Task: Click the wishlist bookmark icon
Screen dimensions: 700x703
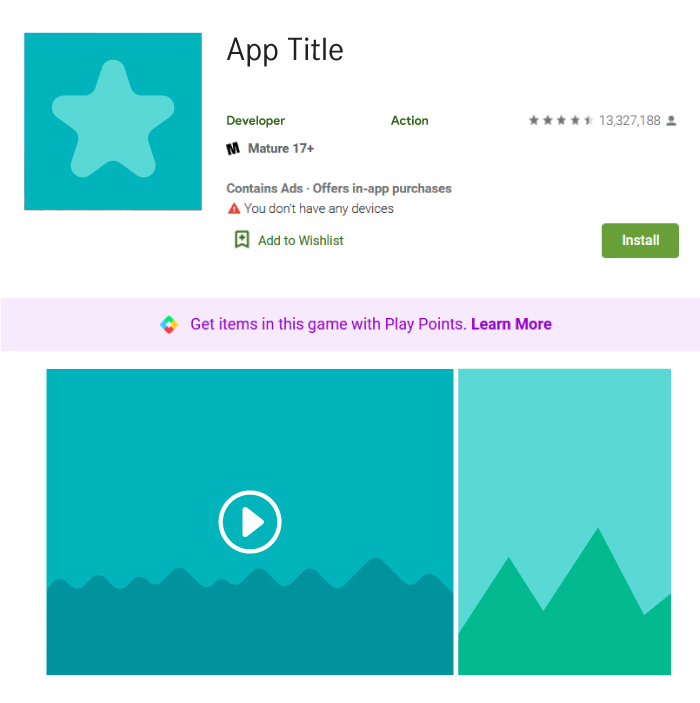Action: (242, 240)
